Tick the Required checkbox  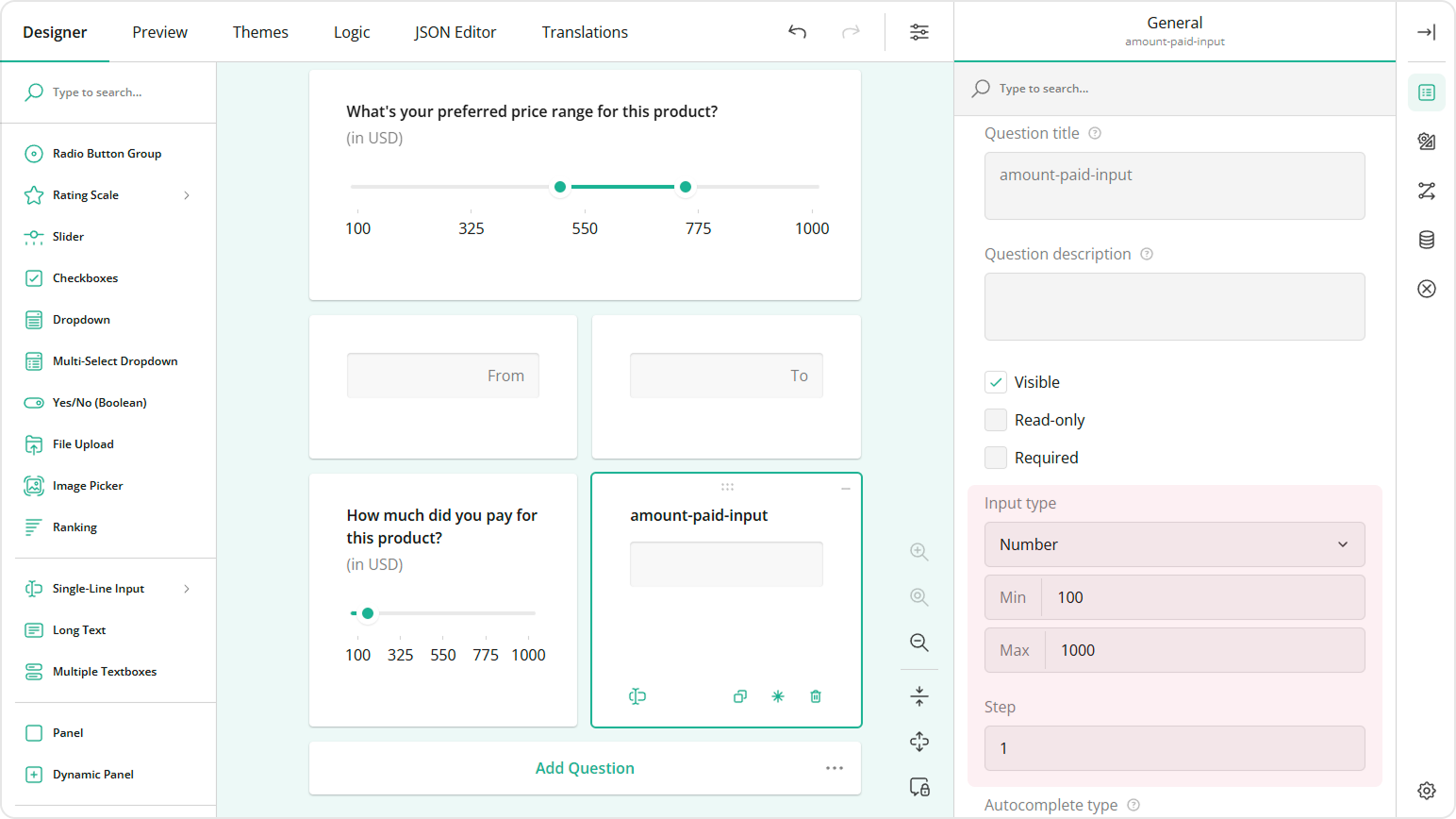click(x=996, y=458)
